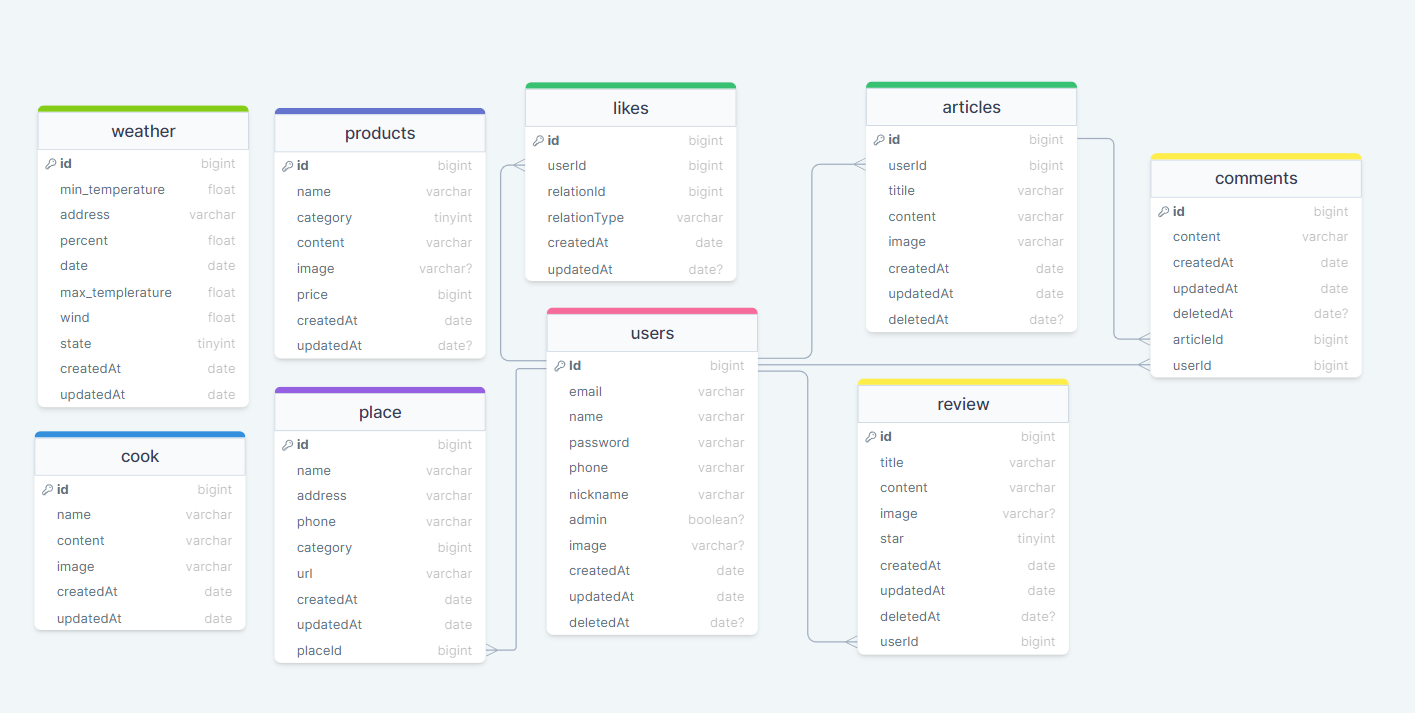Click the articles table title

click(x=971, y=107)
